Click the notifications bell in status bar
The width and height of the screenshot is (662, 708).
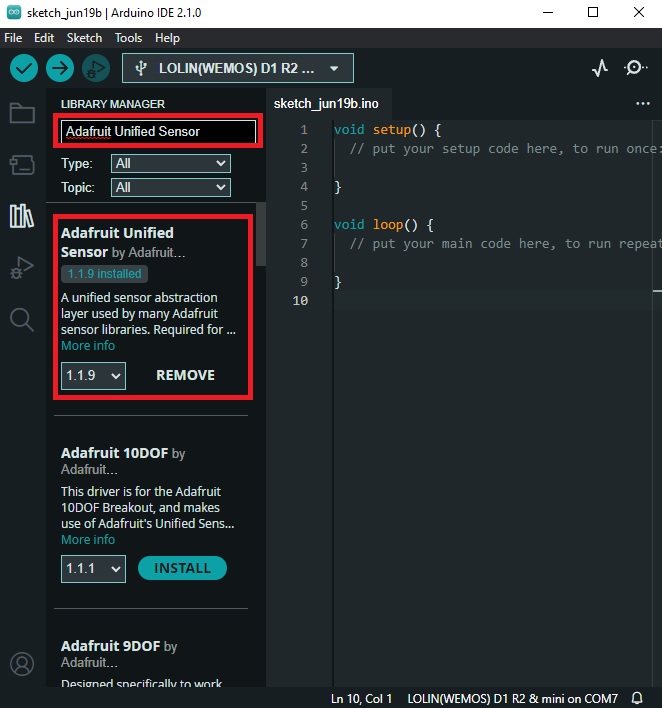click(637, 698)
